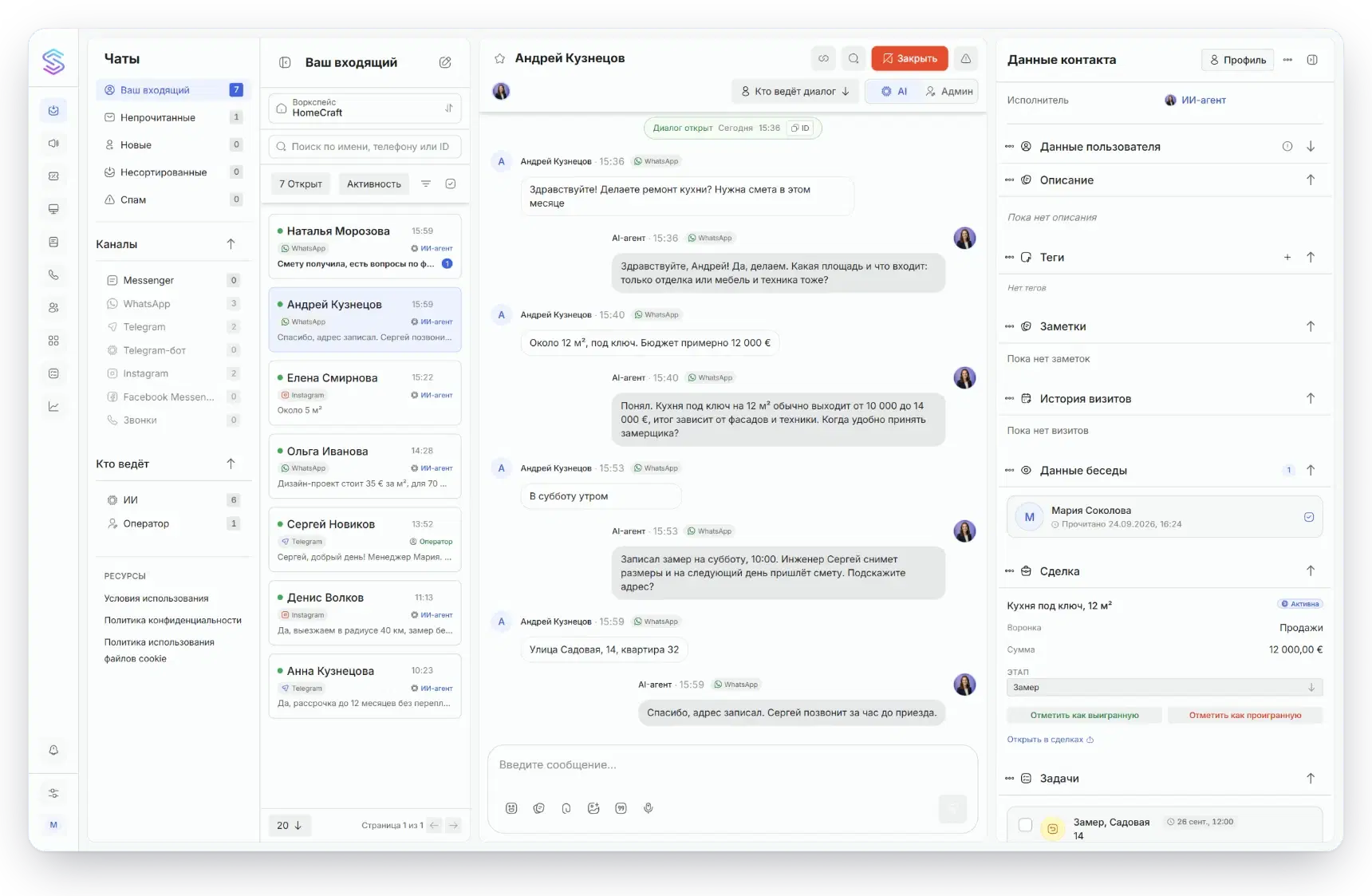Click the Активность sort button
The width and height of the screenshot is (1372, 896).
(x=374, y=184)
